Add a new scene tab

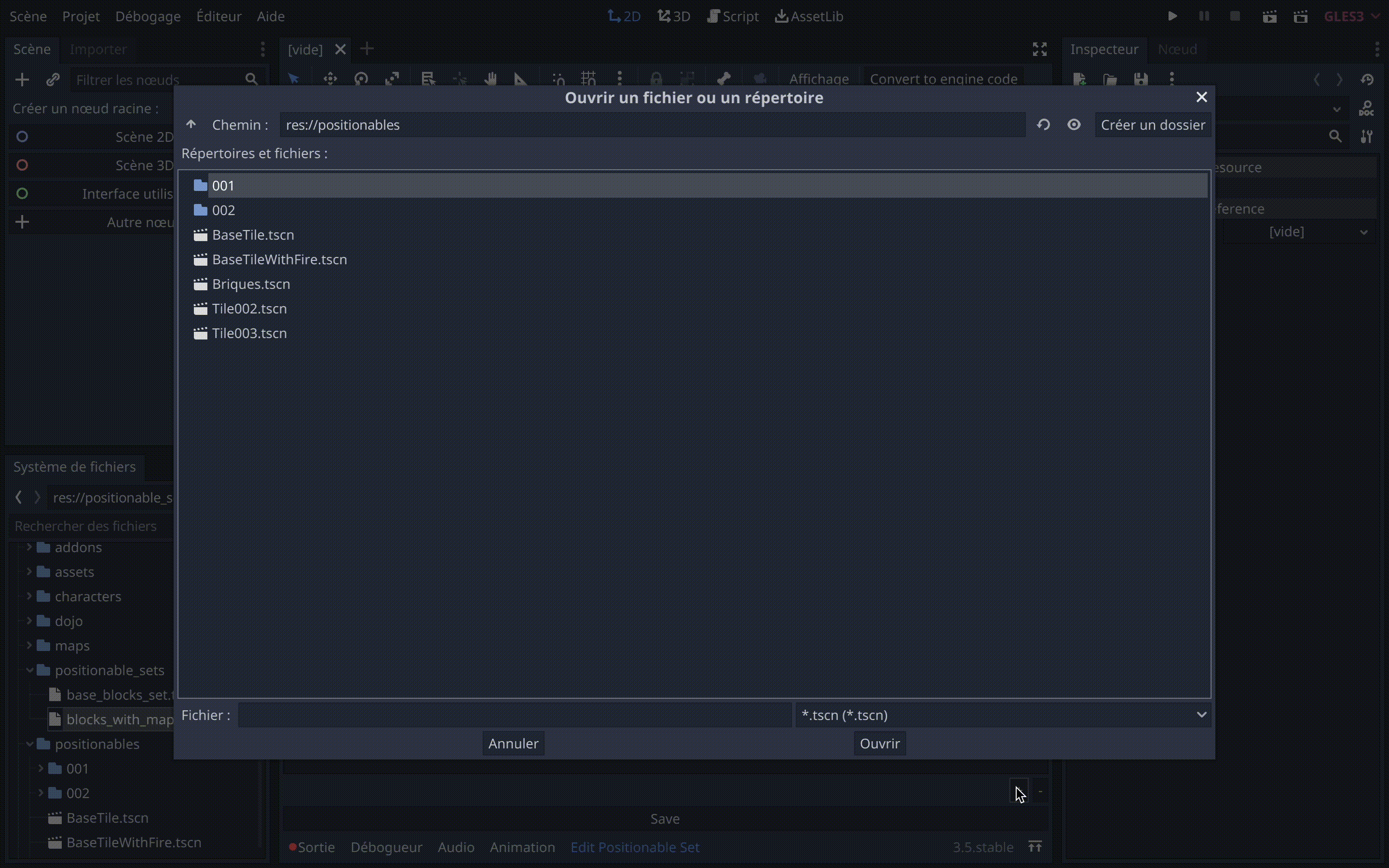pyautogui.click(x=367, y=49)
